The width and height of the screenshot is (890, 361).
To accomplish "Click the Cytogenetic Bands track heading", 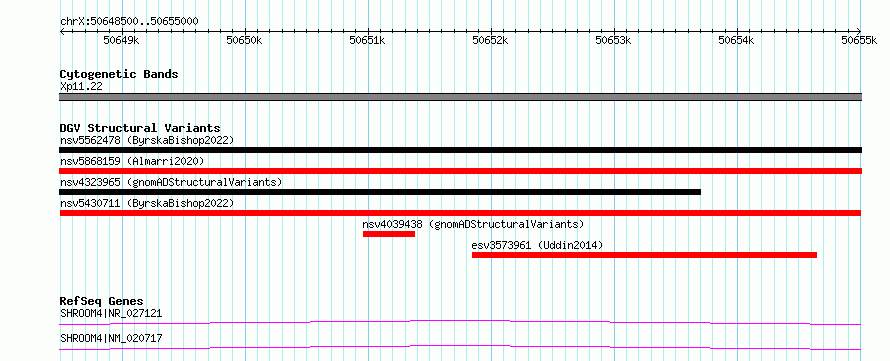I will coord(119,74).
